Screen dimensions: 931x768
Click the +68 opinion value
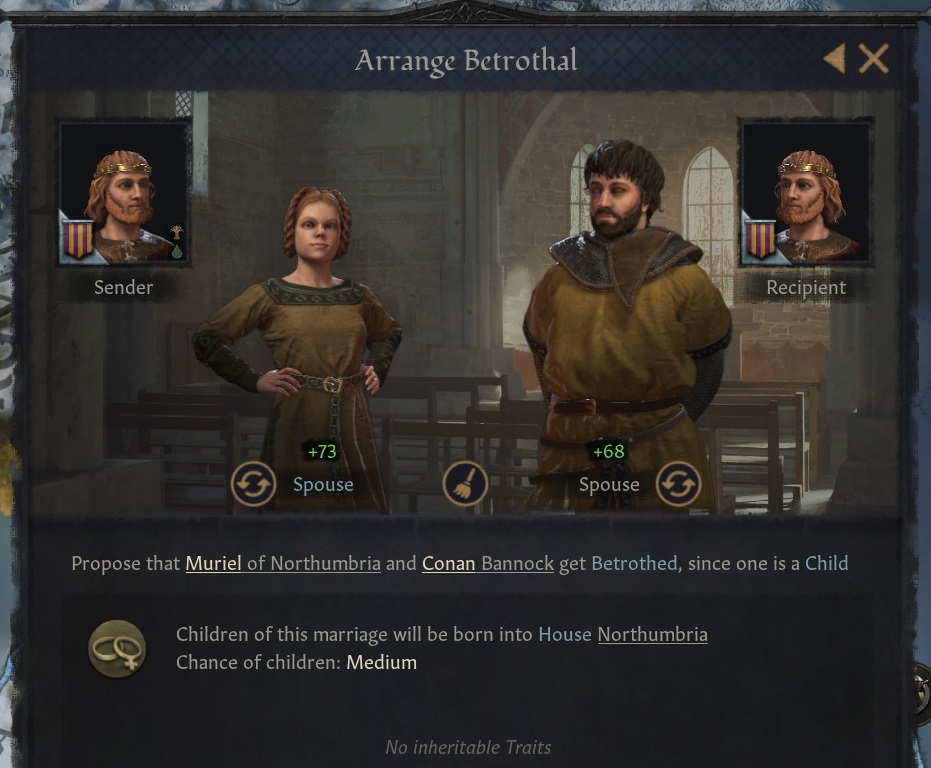[609, 451]
